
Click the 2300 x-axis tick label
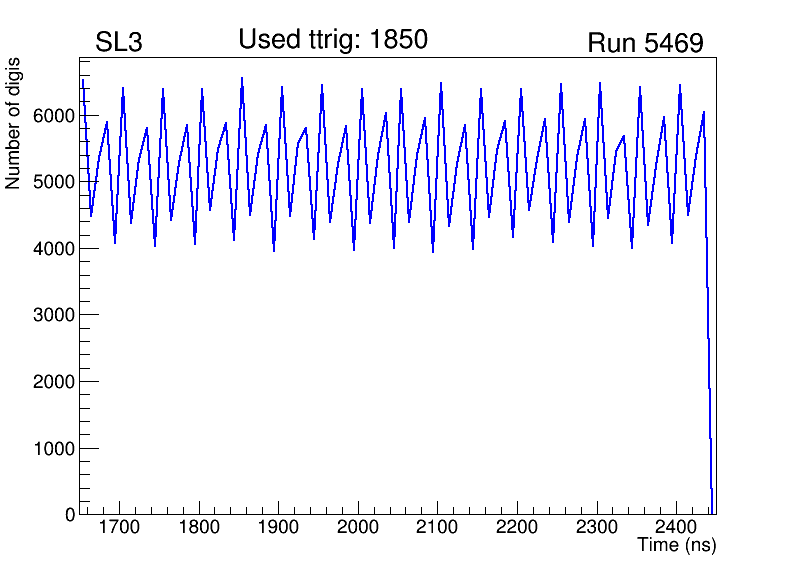click(x=597, y=527)
